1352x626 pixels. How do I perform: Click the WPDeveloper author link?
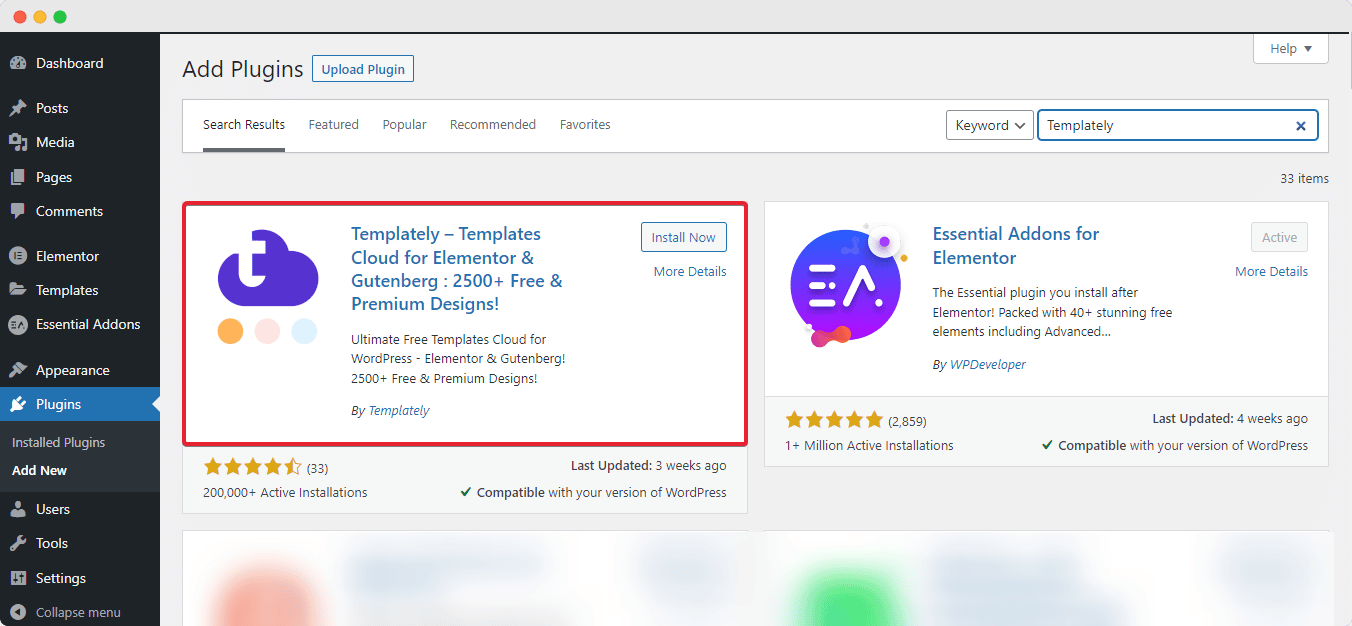988,365
